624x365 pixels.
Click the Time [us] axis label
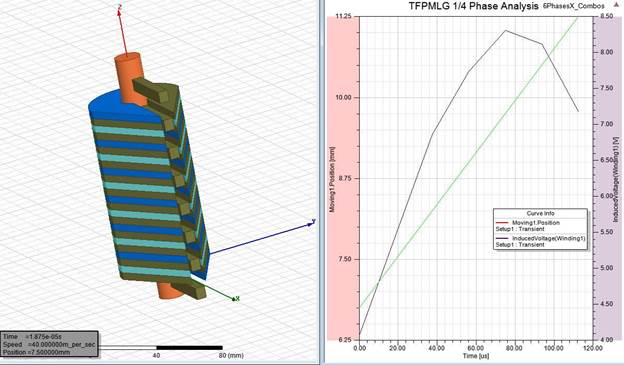click(x=476, y=355)
